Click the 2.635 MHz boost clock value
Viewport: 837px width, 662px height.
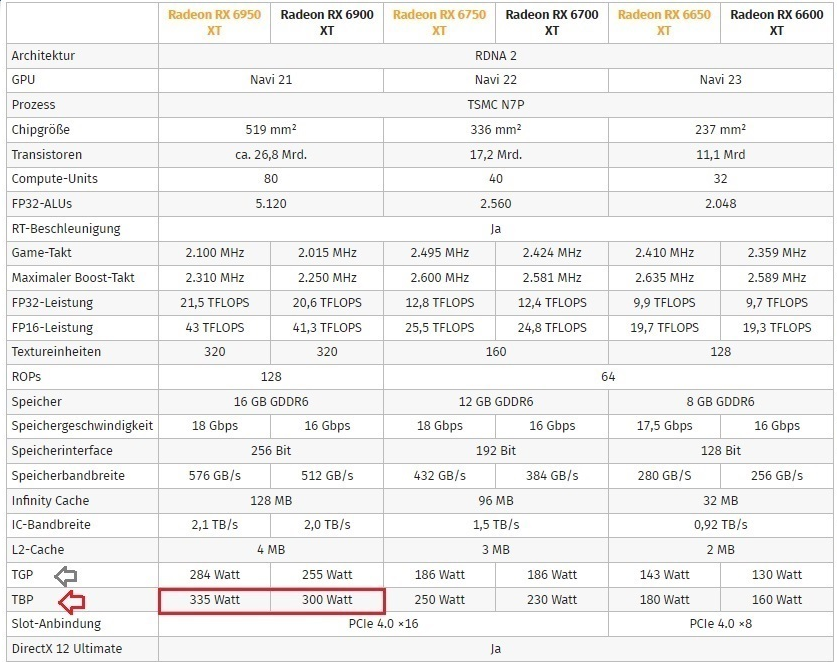click(x=664, y=278)
